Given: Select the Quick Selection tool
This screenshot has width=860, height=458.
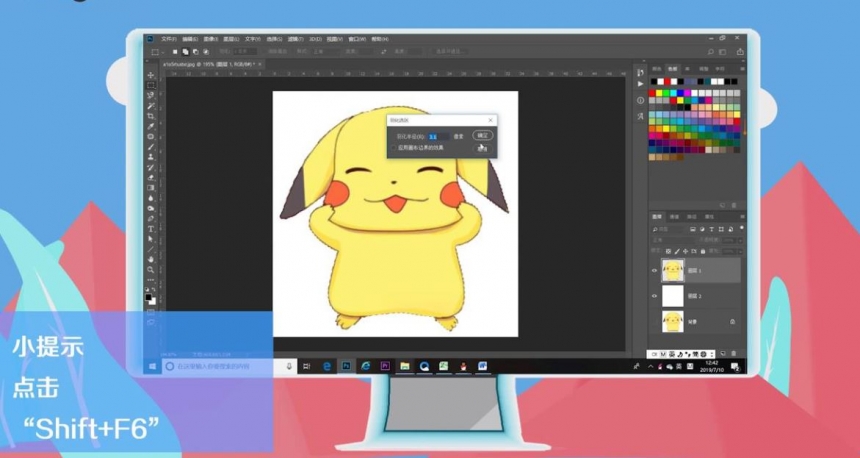Looking at the screenshot, I should 151,96.
